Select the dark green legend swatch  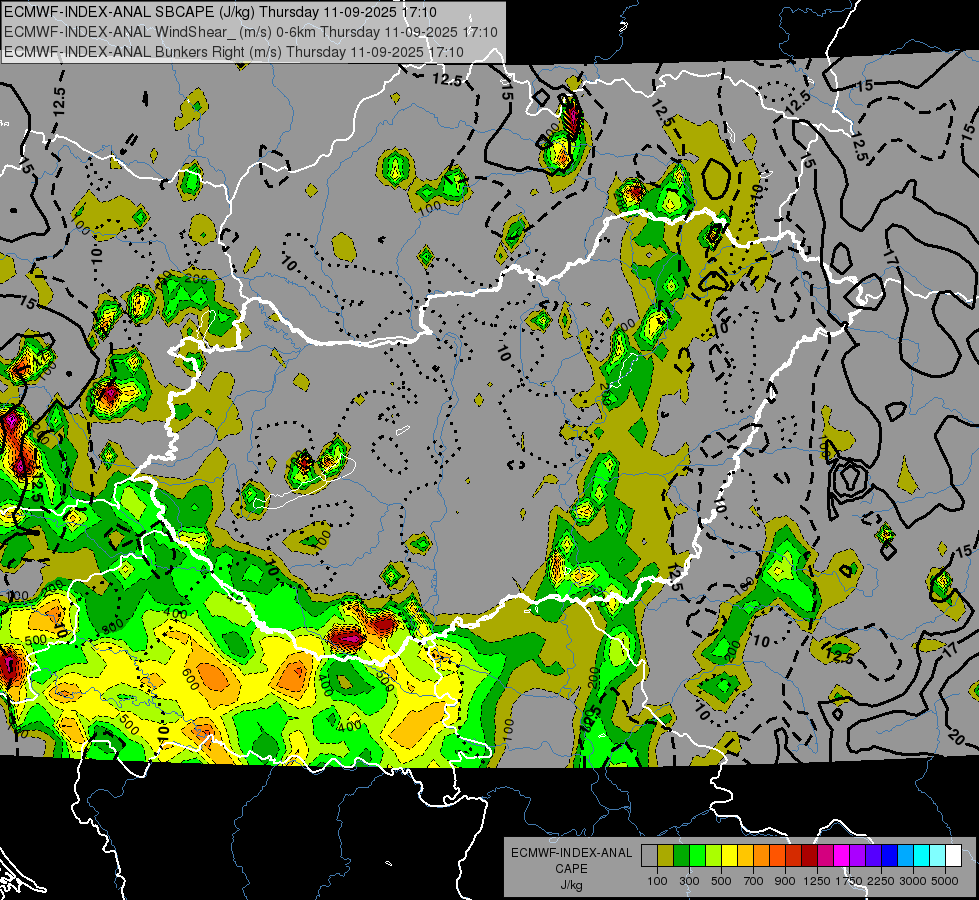pyautogui.click(x=681, y=855)
